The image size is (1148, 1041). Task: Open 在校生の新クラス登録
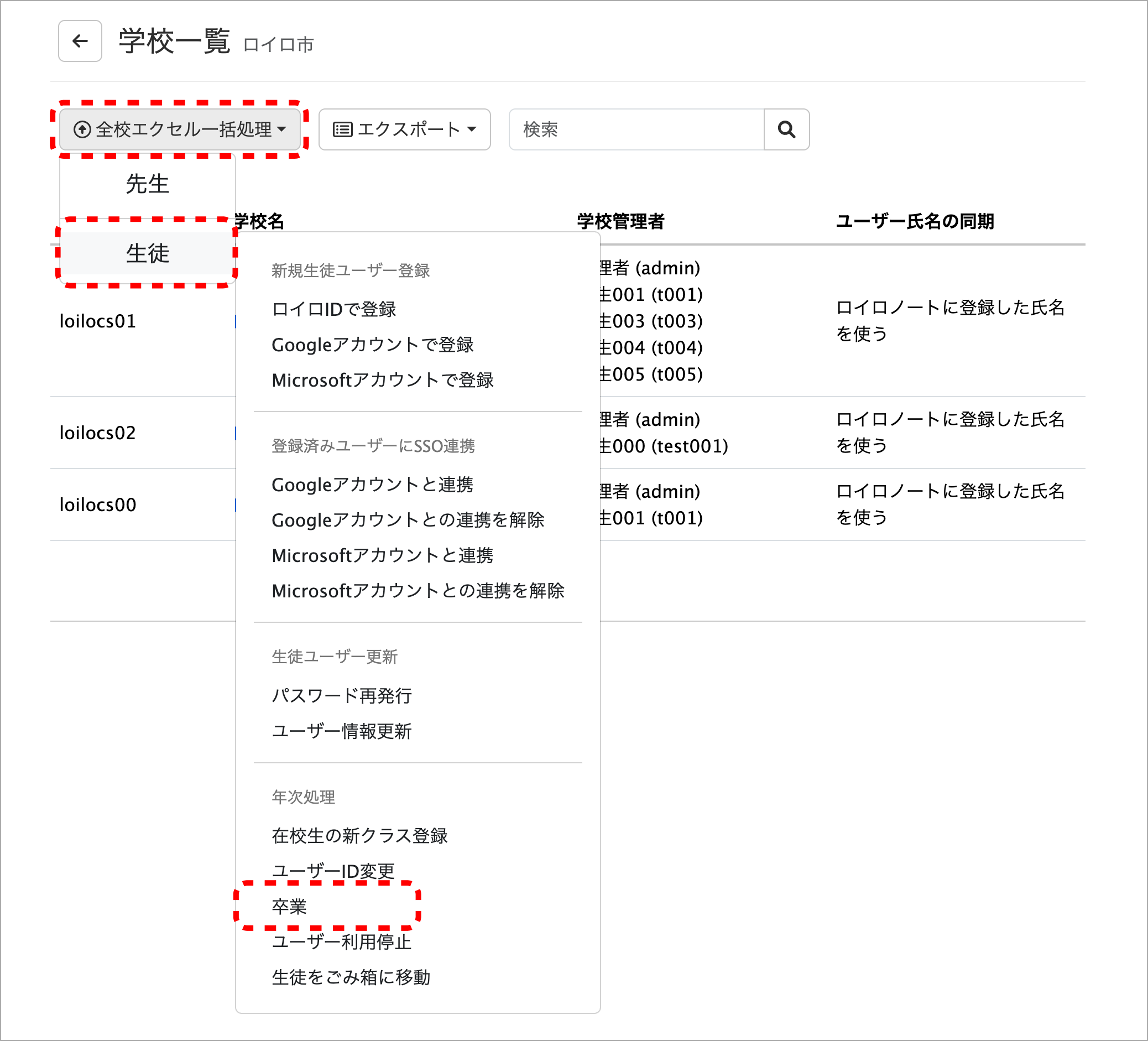coord(359,835)
